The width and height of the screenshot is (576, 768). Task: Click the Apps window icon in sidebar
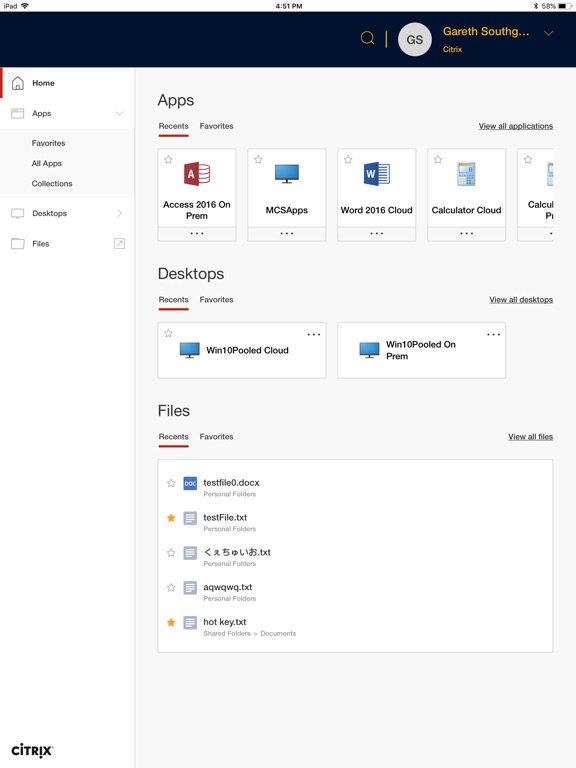[18, 113]
